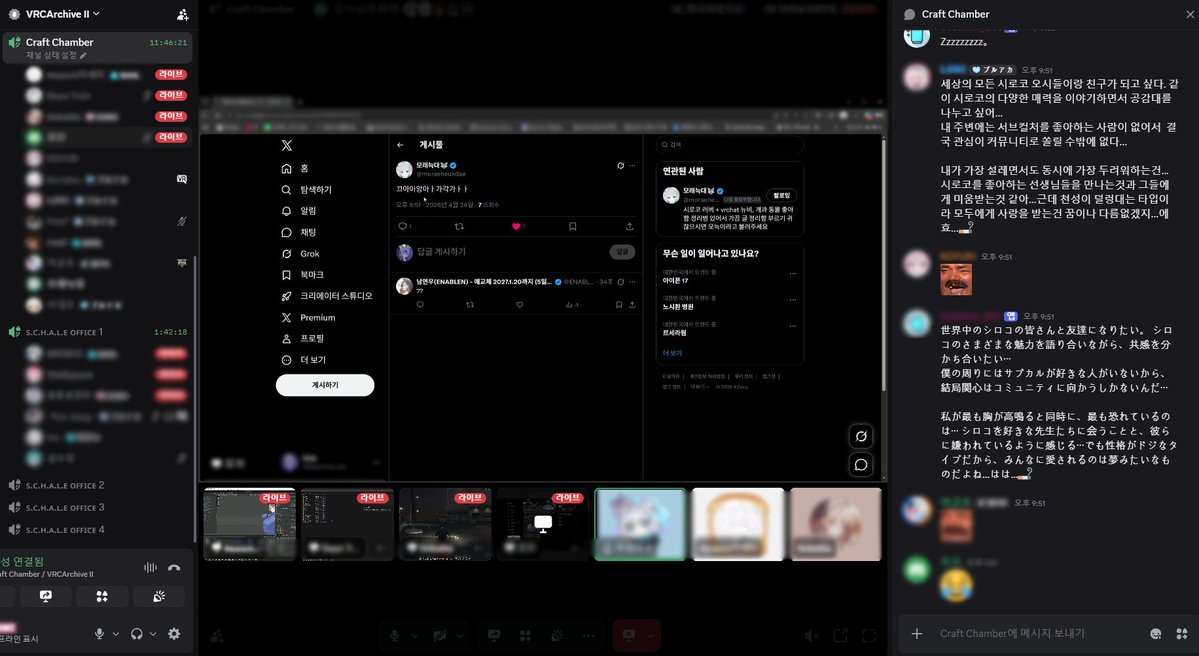Viewport: 1199px width, 656px height.
Task: Toggle your camera in the call controls
Action: (439, 634)
